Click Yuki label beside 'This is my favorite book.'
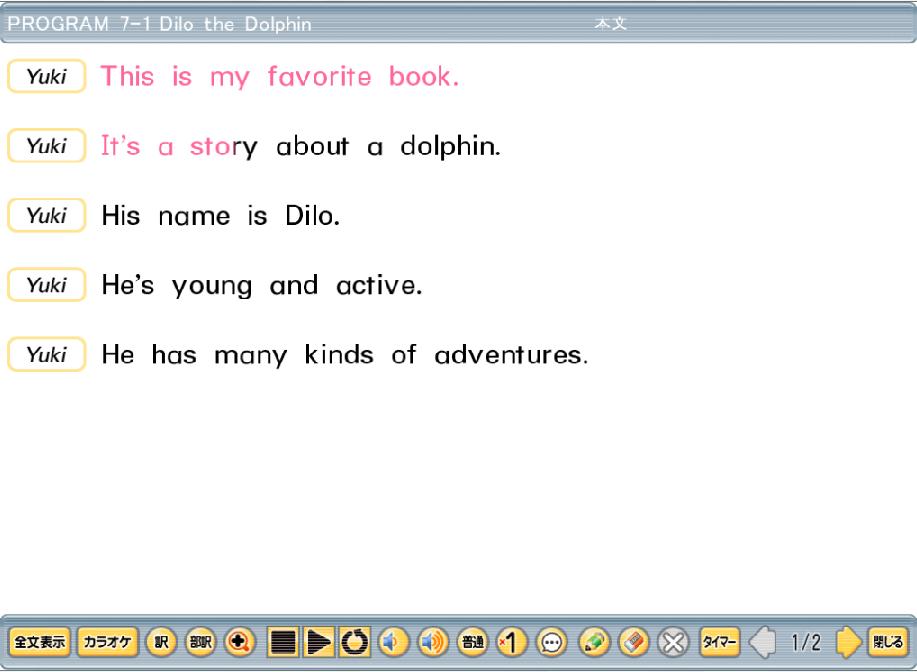 tap(47, 76)
